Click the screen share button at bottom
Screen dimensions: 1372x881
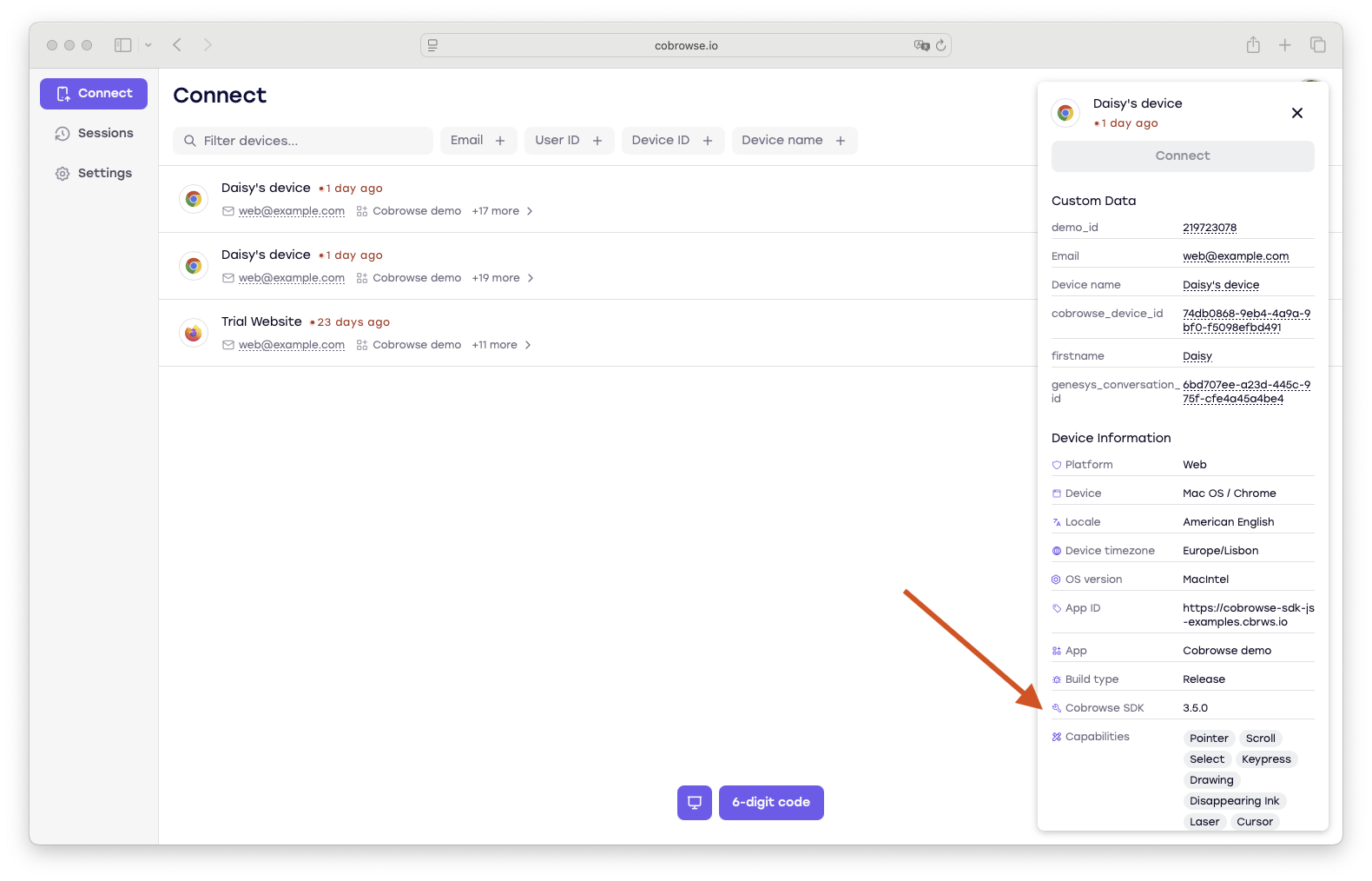point(695,803)
